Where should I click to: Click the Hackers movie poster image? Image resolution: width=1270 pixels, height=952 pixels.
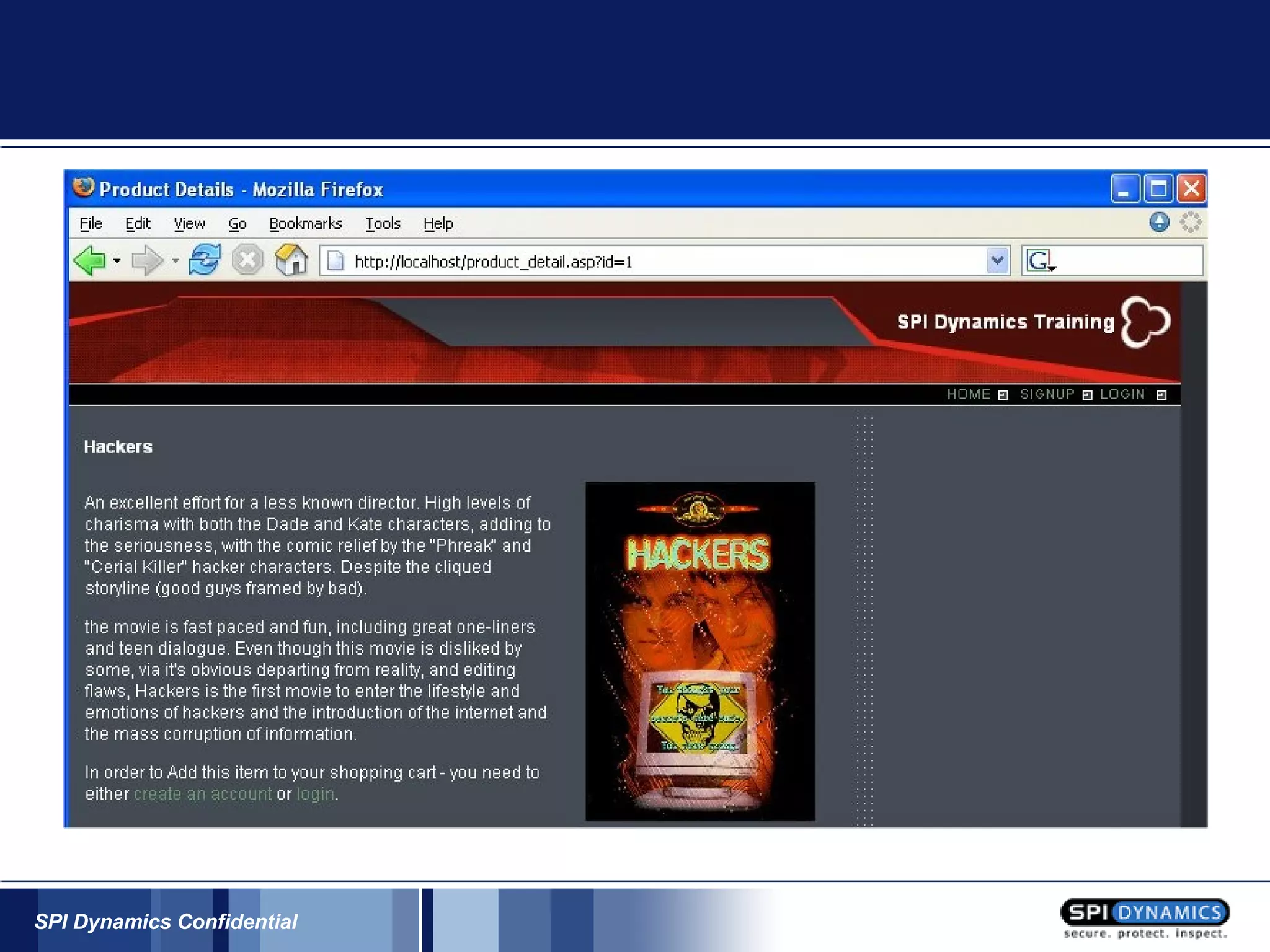[x=700, y=651]
